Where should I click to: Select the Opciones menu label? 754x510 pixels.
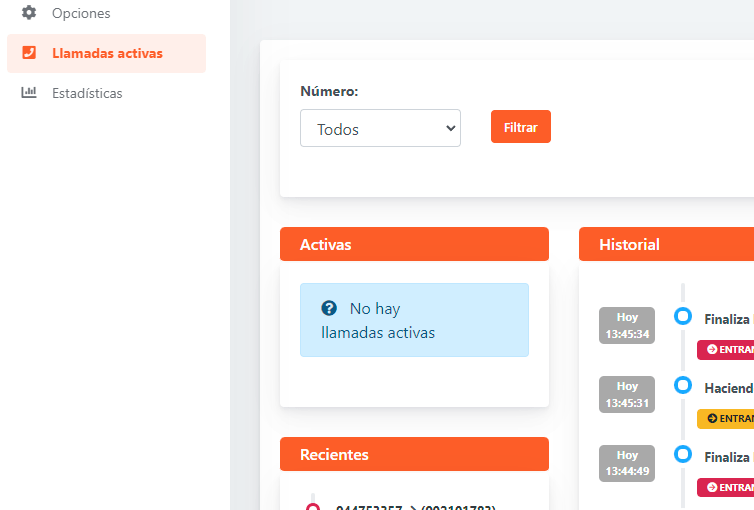[x=81, y=13]
